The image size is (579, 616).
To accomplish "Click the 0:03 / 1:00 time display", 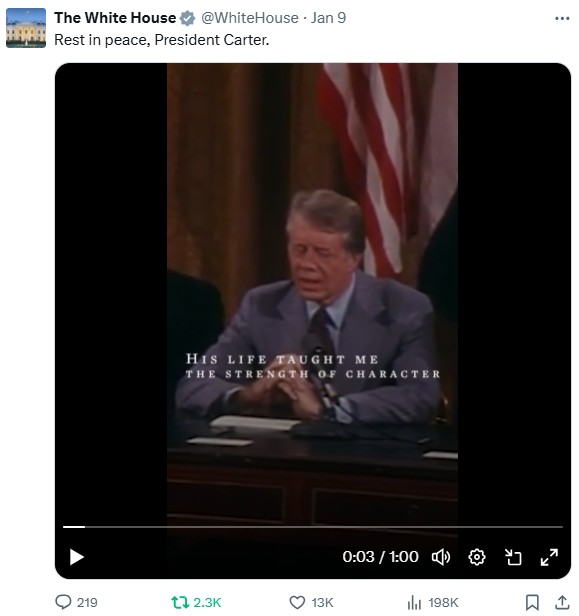I will 380,557.
